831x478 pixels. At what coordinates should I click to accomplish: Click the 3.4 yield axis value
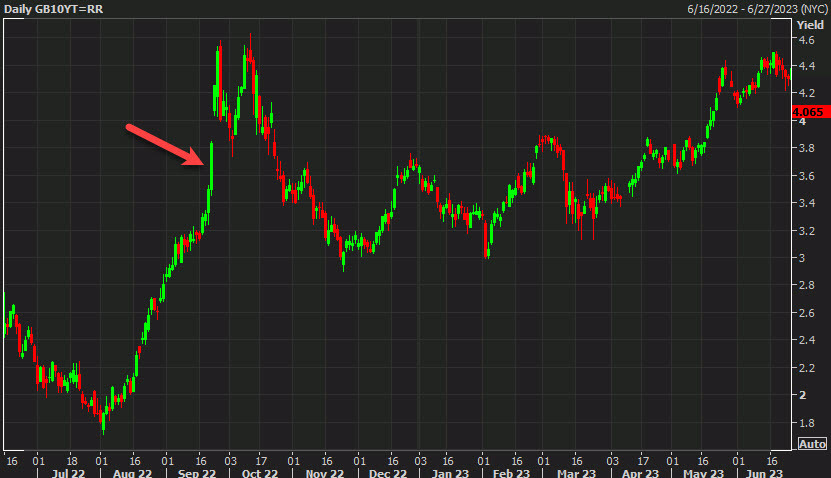point(807,203)
